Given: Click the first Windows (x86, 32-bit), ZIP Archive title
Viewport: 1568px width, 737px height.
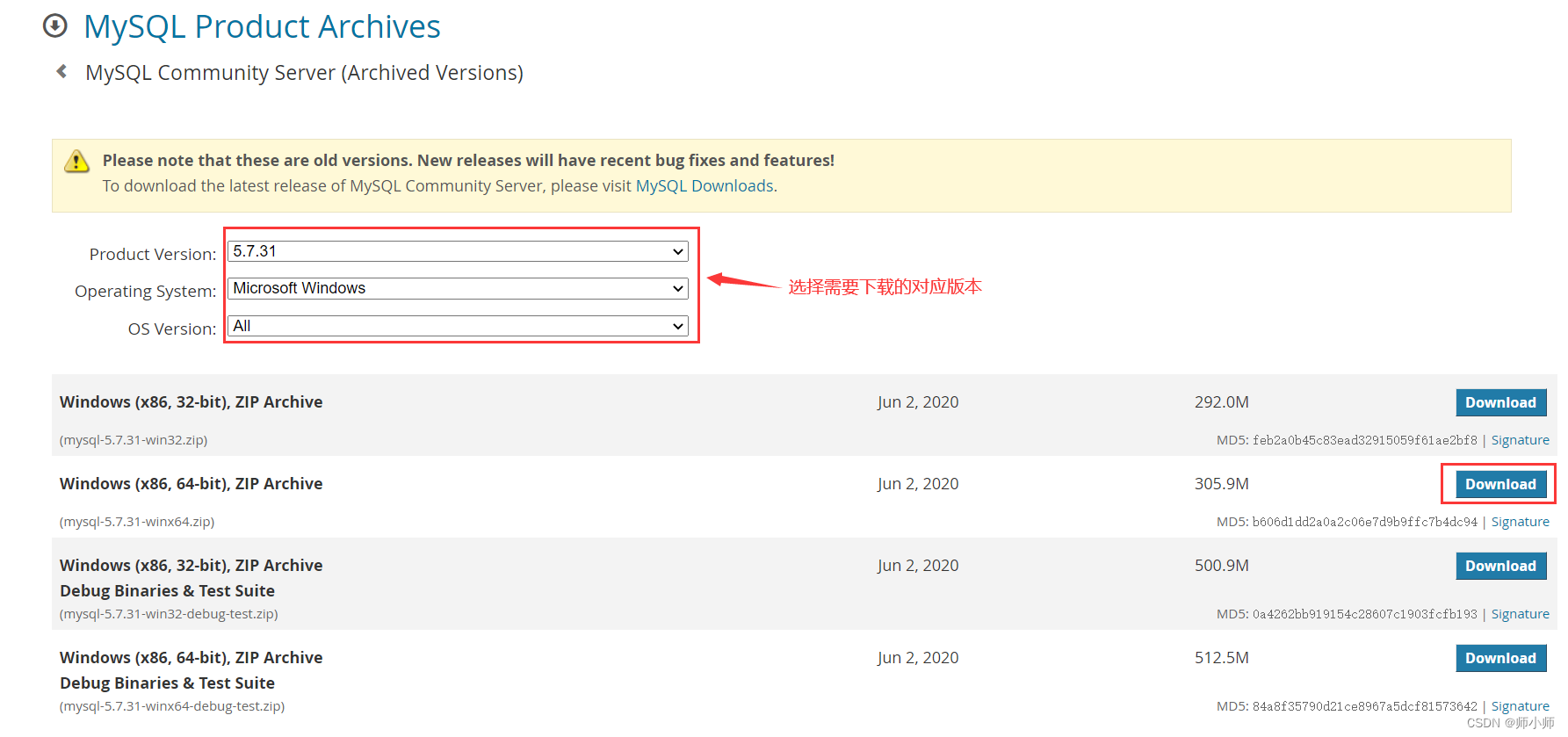Looking at the screenshot, I should (191, 402).
